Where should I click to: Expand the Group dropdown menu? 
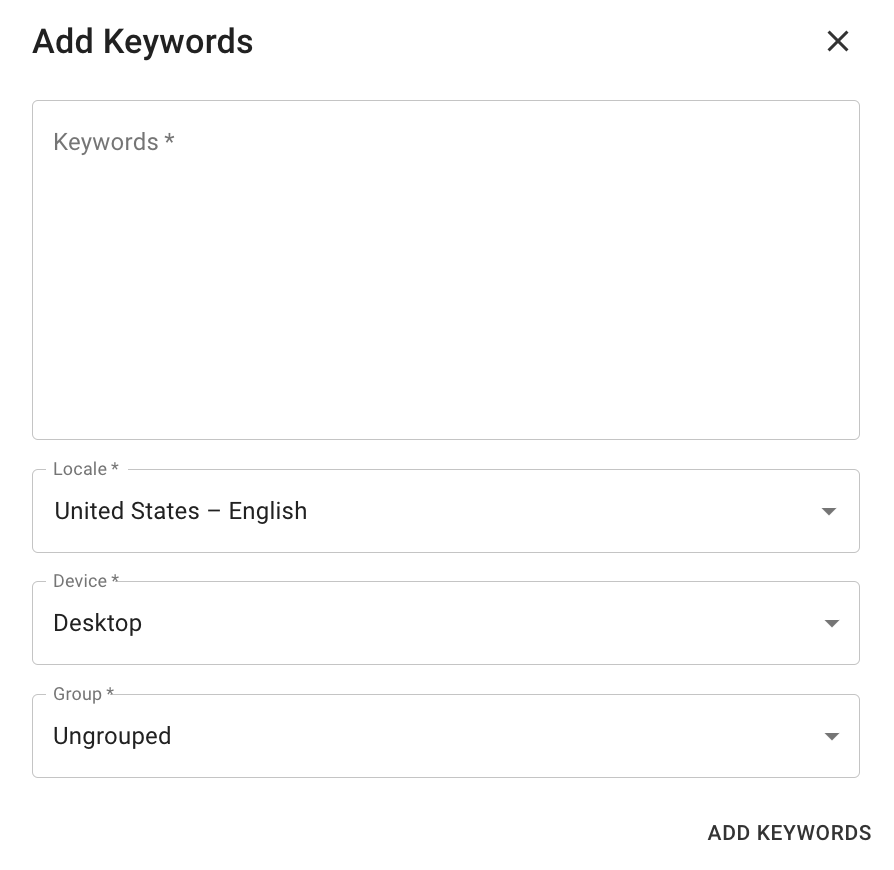(x=445, y=736)
